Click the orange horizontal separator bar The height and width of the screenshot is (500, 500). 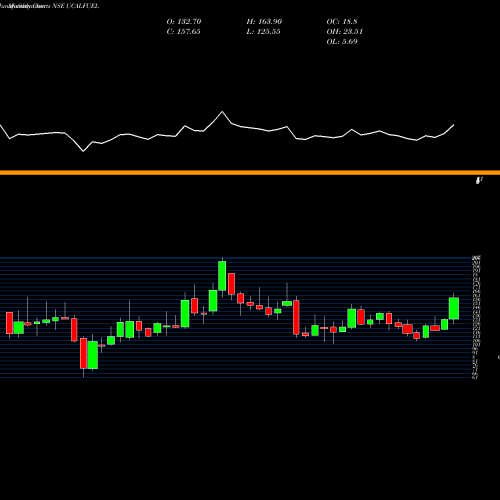tap(250, 172)
